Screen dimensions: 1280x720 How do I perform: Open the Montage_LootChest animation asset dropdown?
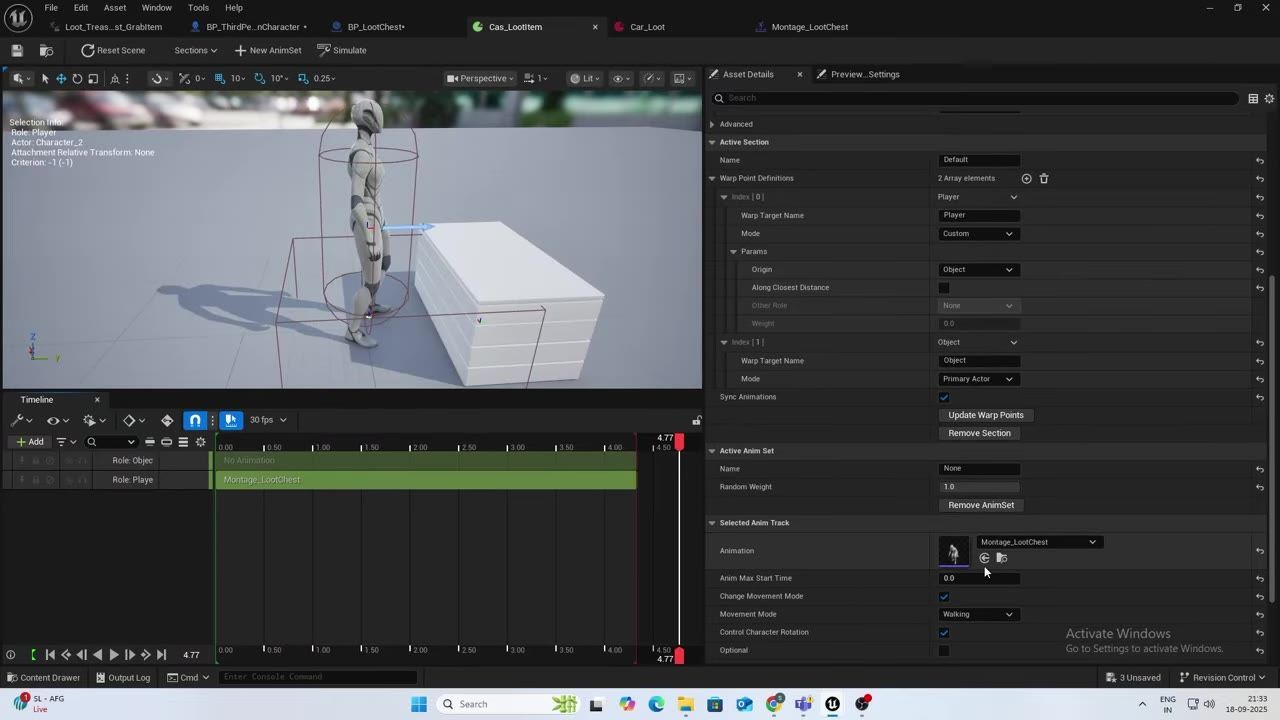tap(1038, 542)
